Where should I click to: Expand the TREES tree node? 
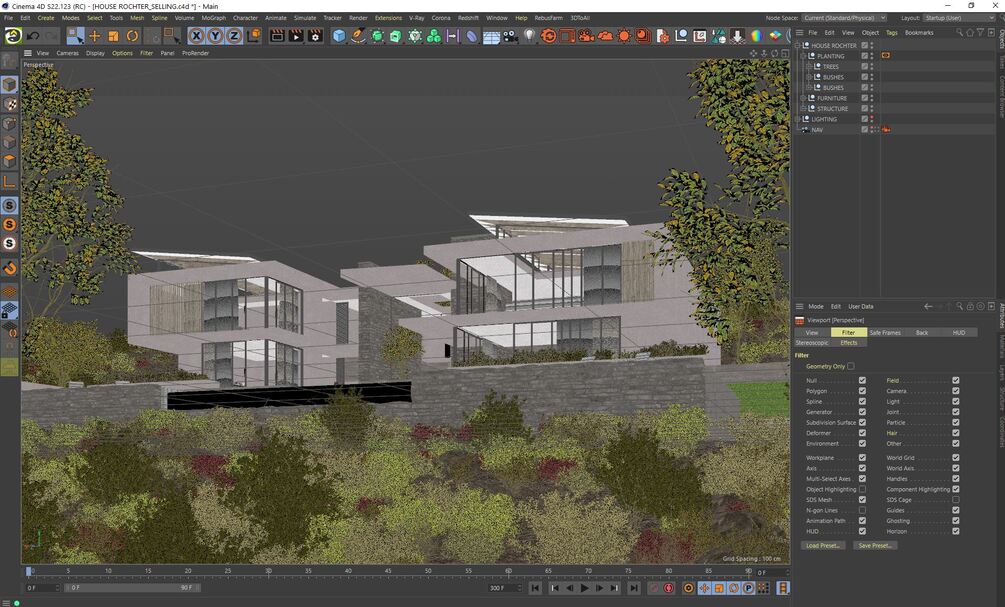(810, 67)
